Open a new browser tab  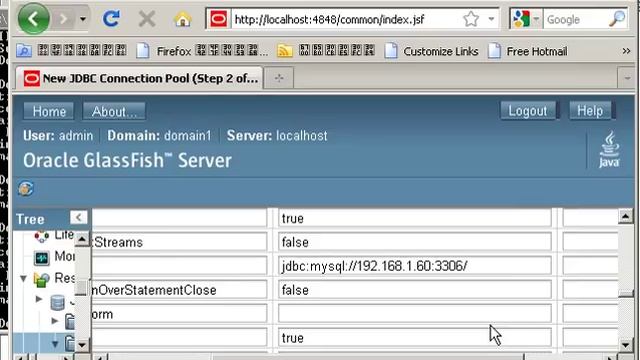tap(279, 78)
